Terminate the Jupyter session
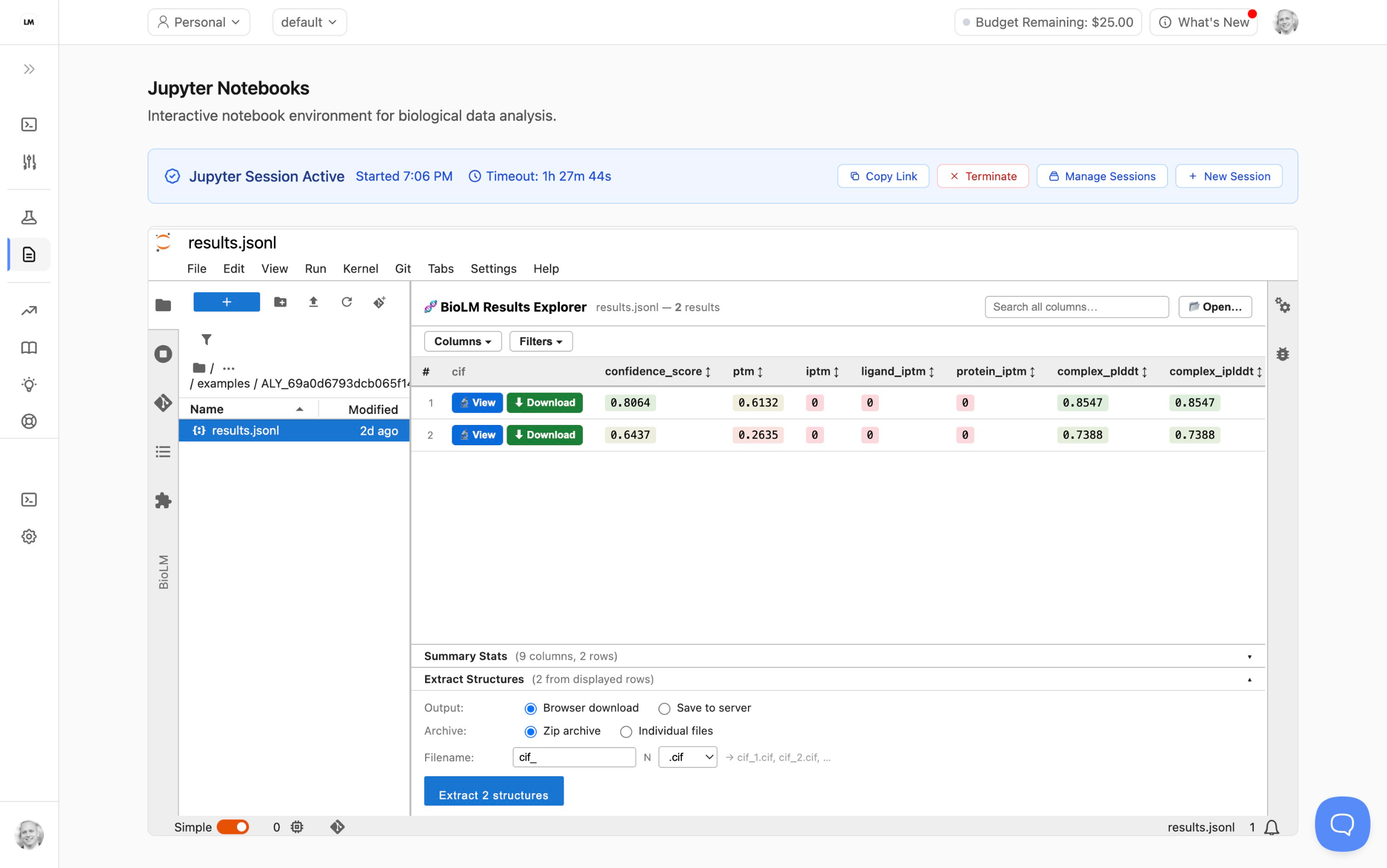This screenshot has height=868, width=1387. (x=983, y=176)
